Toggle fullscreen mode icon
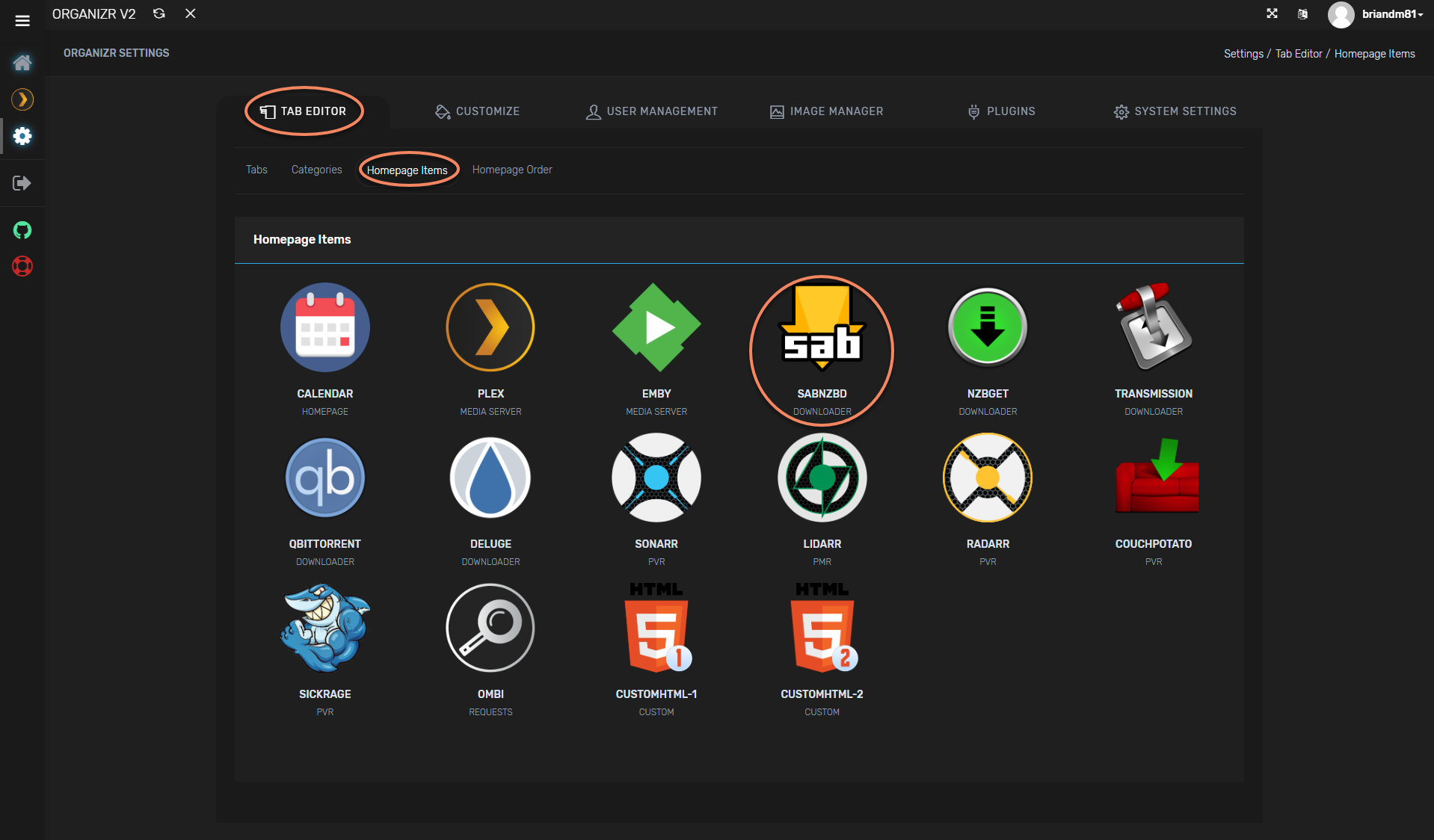This screenshot has height=840, width=1434. [1272, 13]
